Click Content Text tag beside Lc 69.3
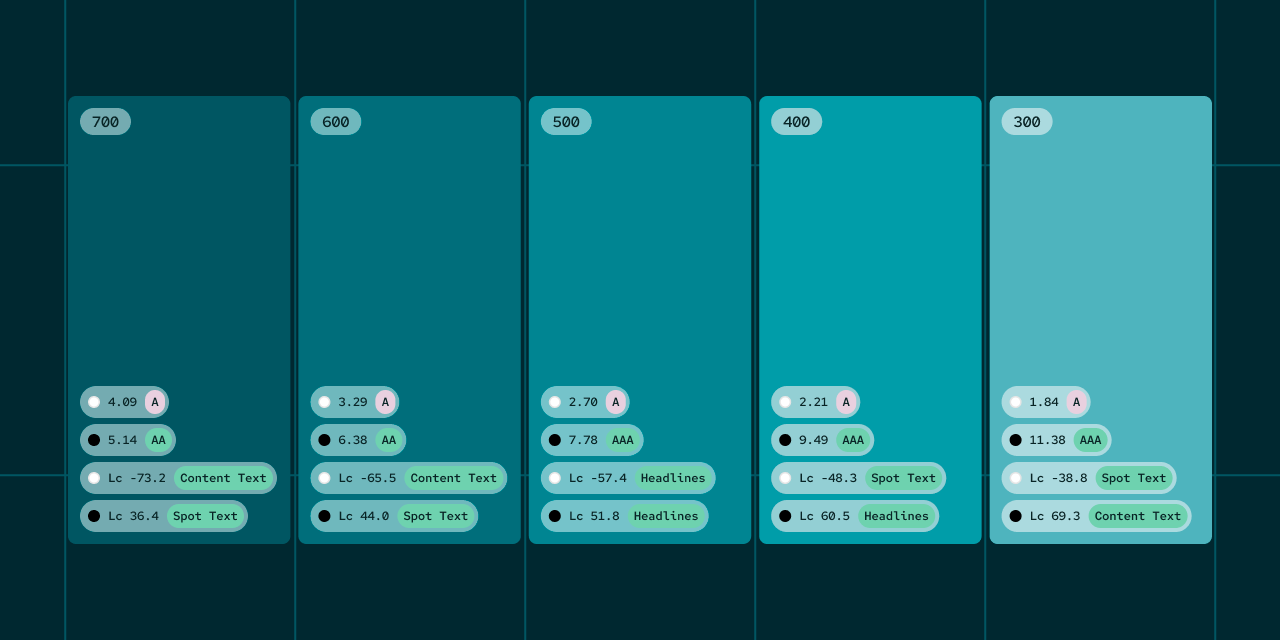The image size is (1280, 640). [1138, 516]
